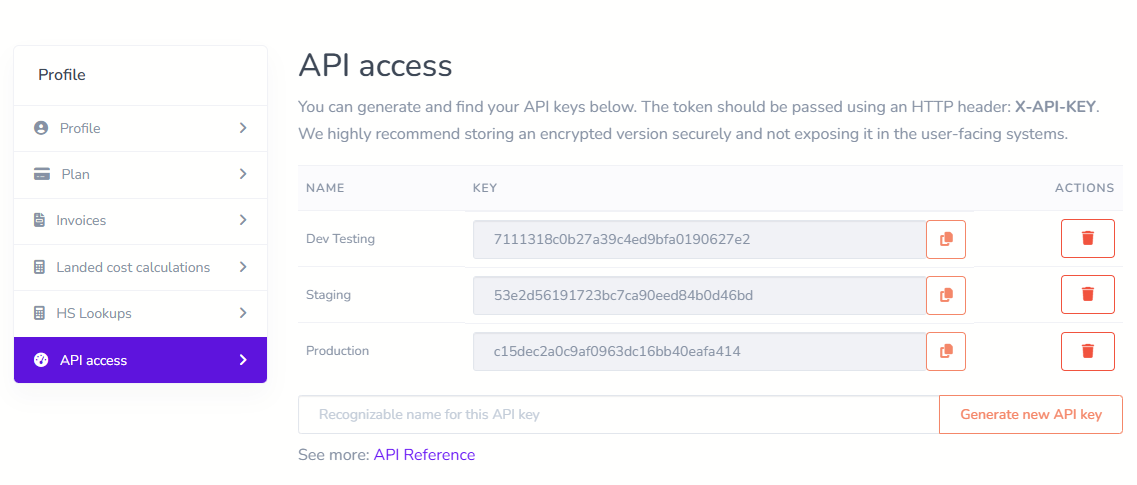The image size is (1137, 485).
Task: Copy the Staging API key
Action: tap(946, 295)
